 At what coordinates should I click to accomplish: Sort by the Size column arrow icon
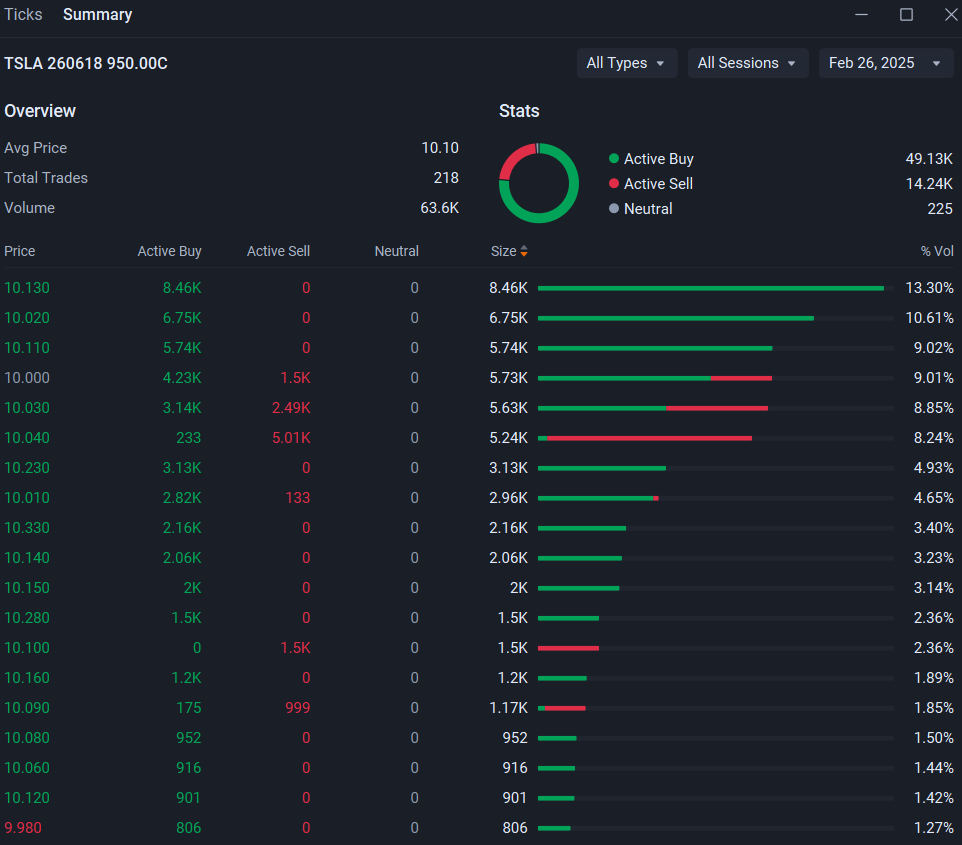(524, 251)
